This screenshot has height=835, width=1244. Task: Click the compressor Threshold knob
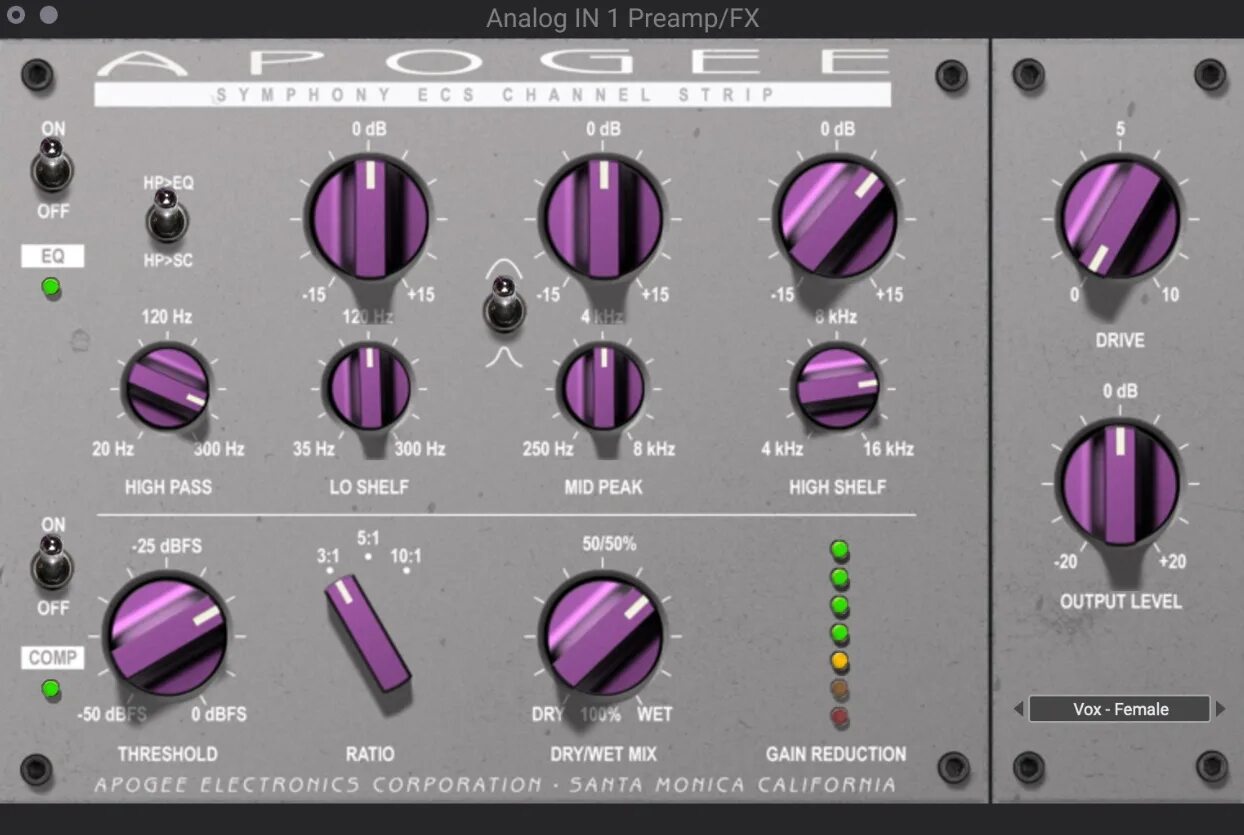click(x=166, y=635)
